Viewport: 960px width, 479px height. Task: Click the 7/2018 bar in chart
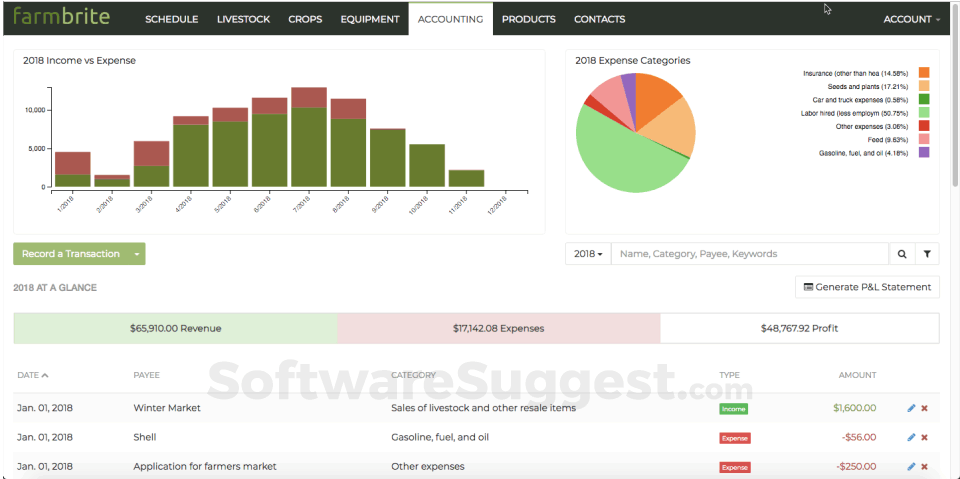[309, 137]
